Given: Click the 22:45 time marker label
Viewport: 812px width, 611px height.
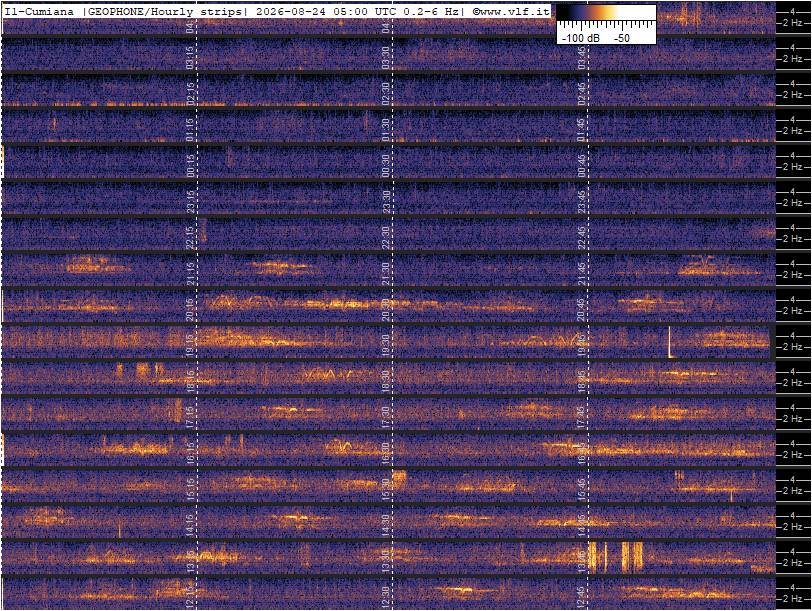Looking at the screenshot, I should point(582,238).
